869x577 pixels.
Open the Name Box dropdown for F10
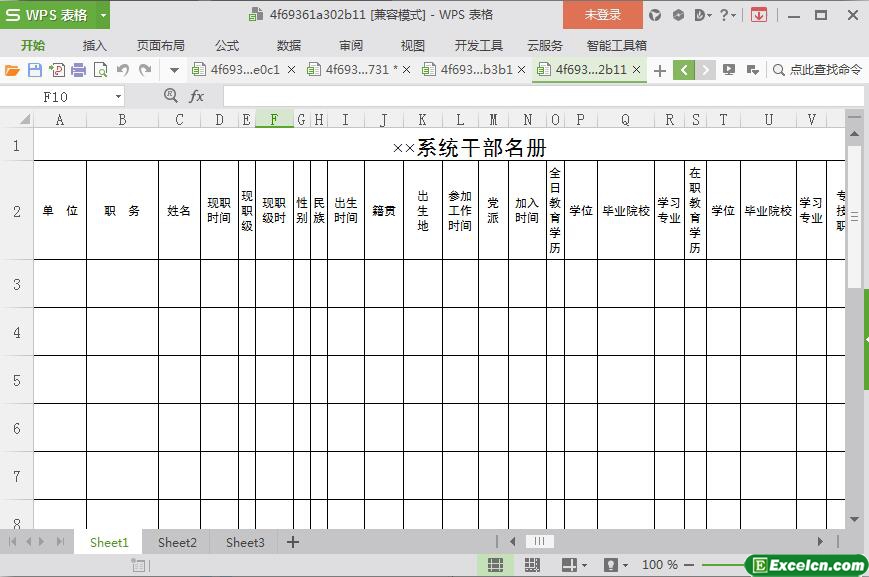pos(118,96)
